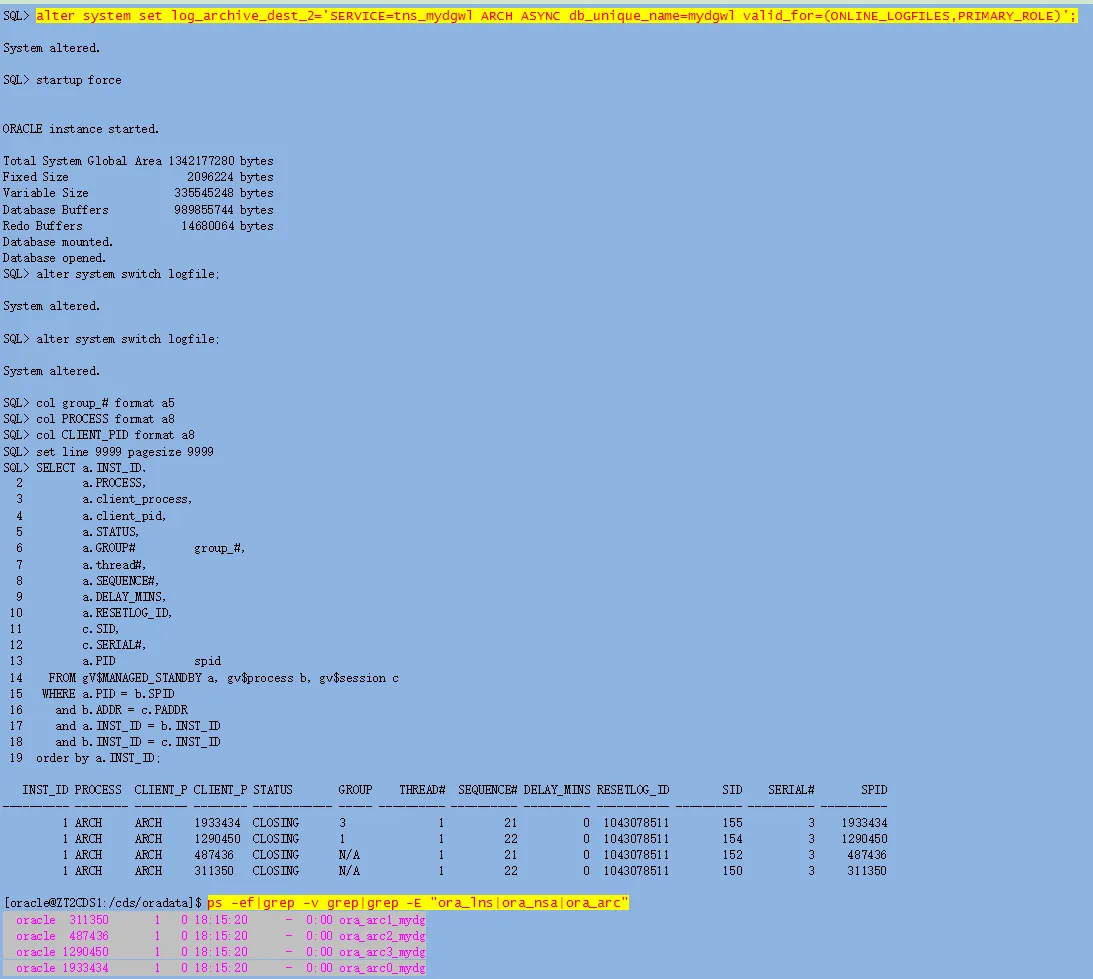Click the GROUP column header
This screenshot has width=1093, height=979.
[356, 790]
